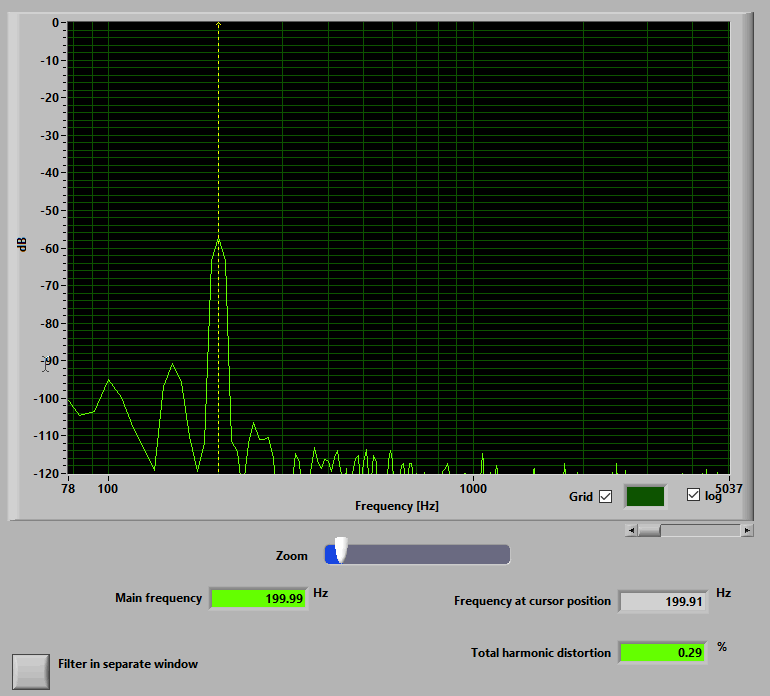Click the x-axis label 100
Image resolution: width=770 pixels, height=696 pixels.
click(108, 489)
